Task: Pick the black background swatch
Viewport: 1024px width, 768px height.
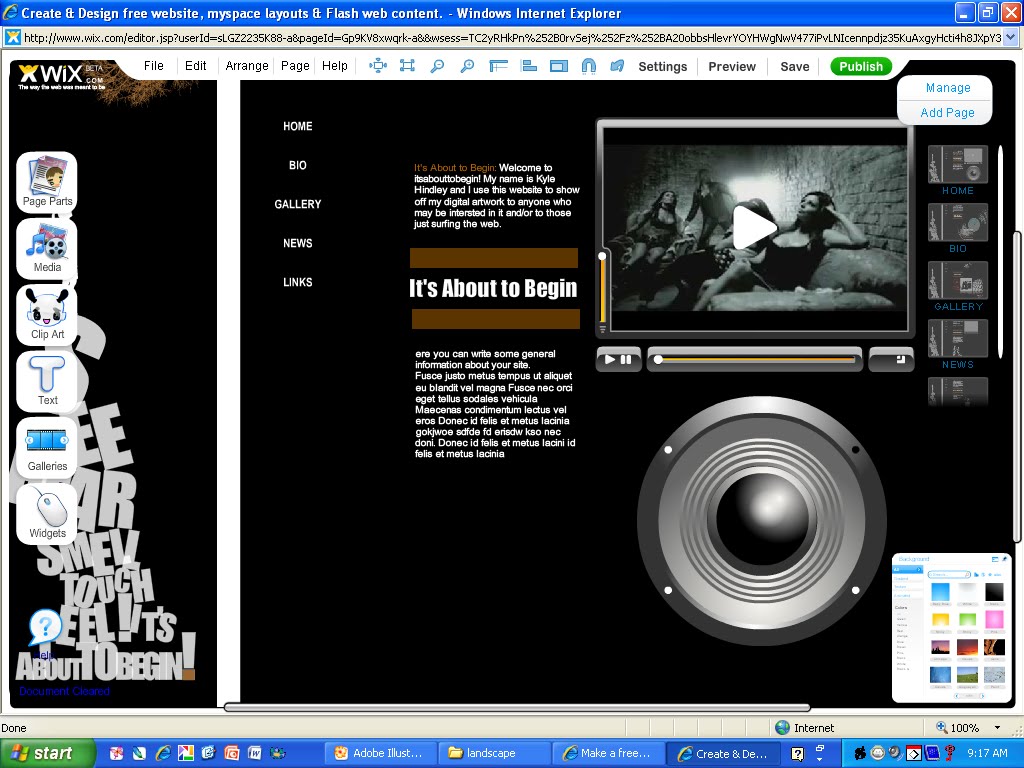Action: 995,592
